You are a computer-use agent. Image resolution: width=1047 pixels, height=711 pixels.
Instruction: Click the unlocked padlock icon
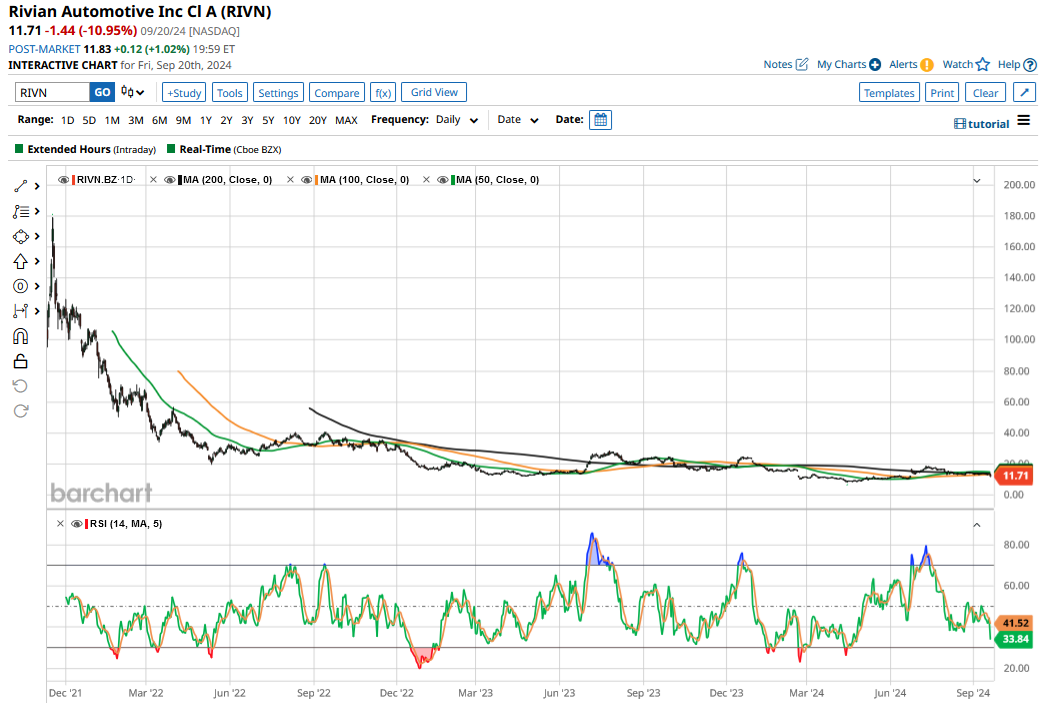21,361
